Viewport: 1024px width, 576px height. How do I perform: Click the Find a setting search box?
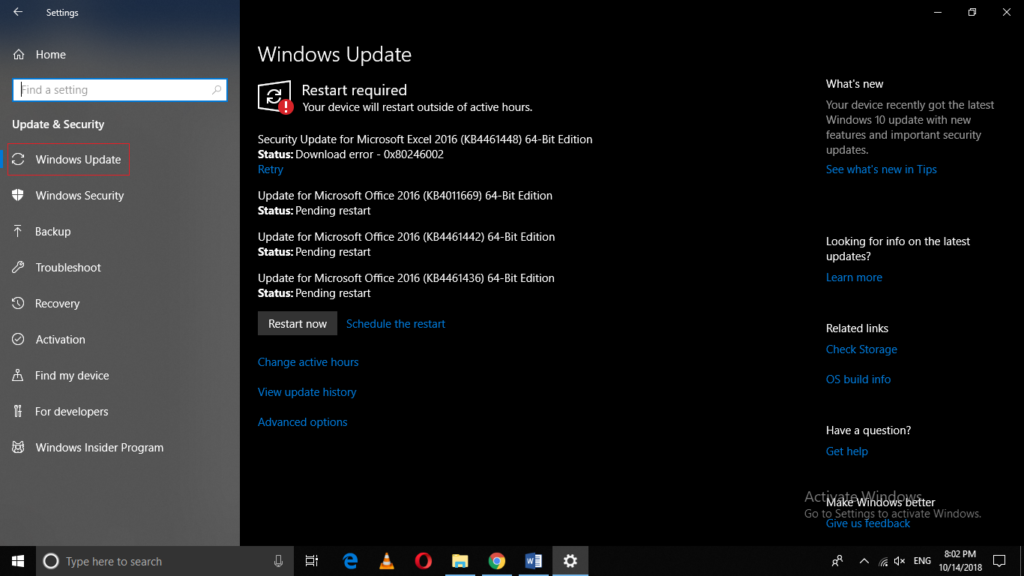click(x=120, y=89)
